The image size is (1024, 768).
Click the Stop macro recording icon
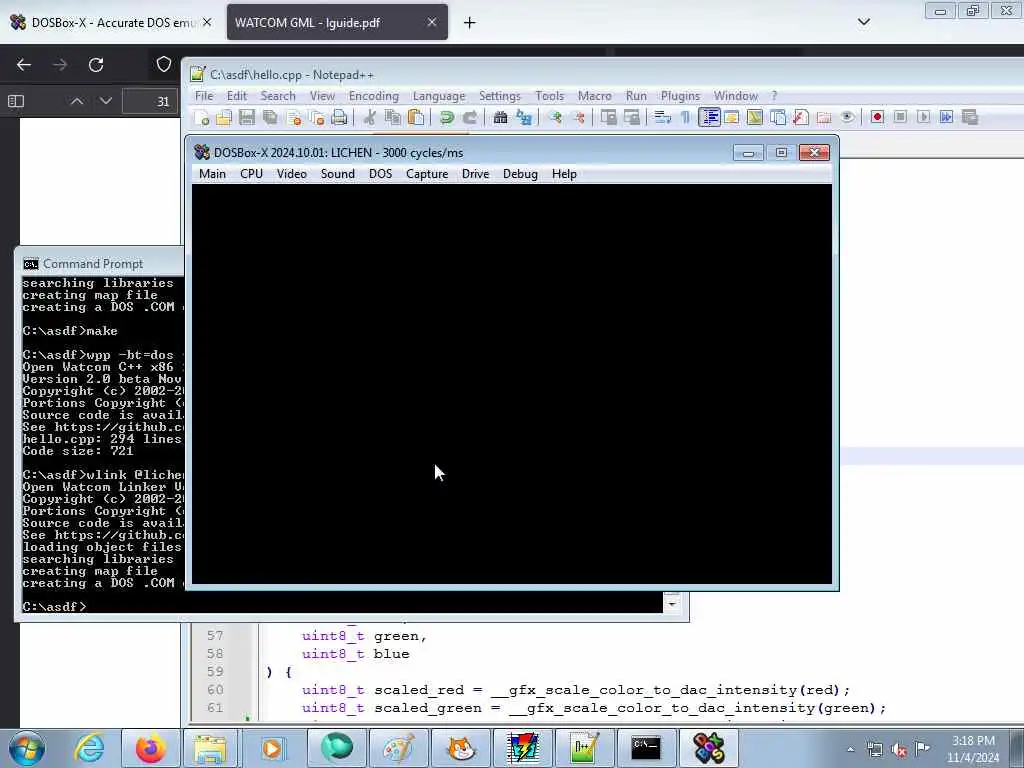[x=900, y=118]
